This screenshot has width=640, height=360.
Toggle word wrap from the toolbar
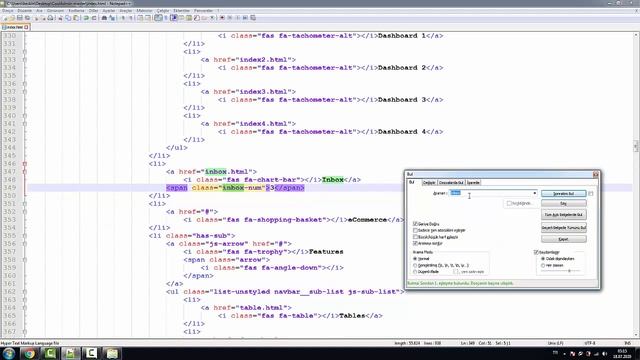158,18
